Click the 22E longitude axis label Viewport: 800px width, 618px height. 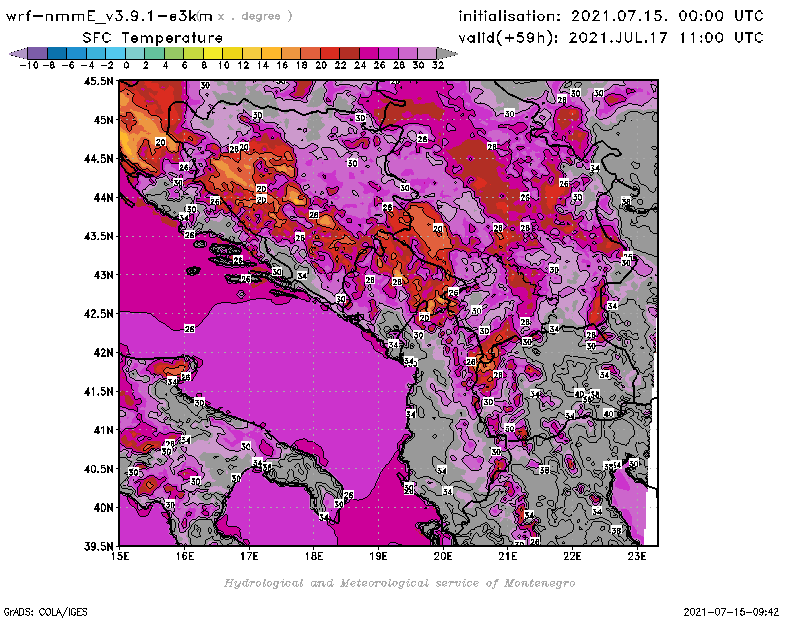click(572, 556)
